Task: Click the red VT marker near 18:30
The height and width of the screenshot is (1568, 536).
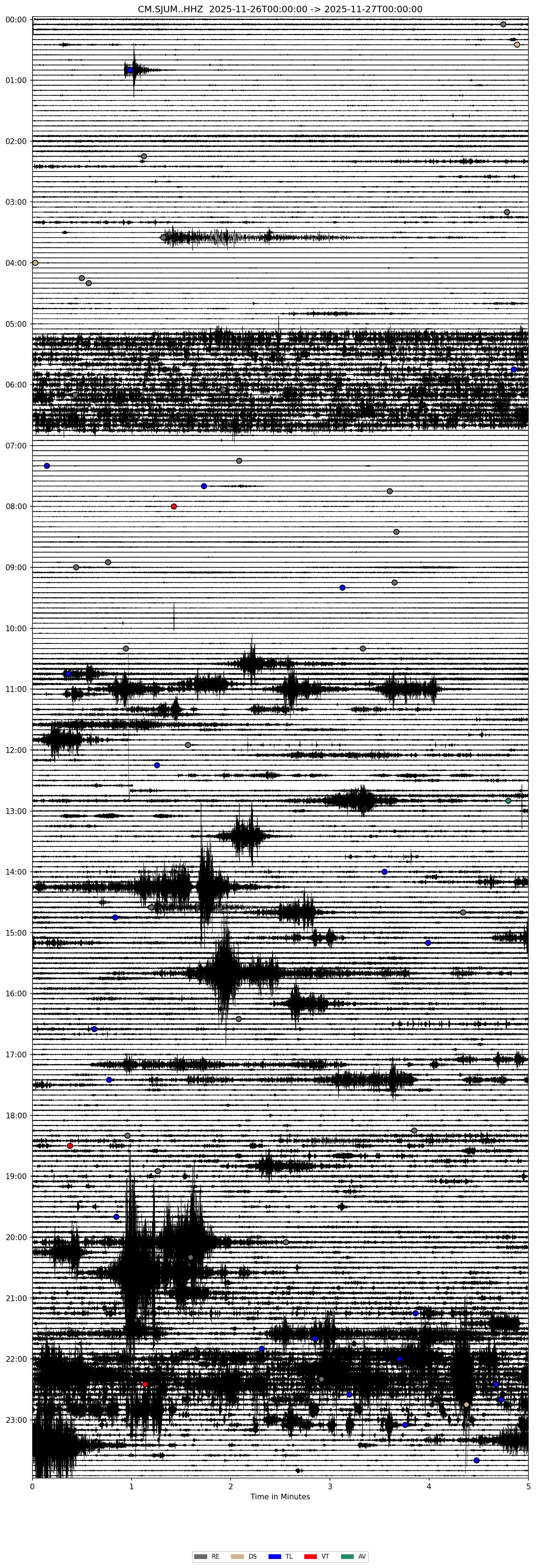Action: (70, 1145)
